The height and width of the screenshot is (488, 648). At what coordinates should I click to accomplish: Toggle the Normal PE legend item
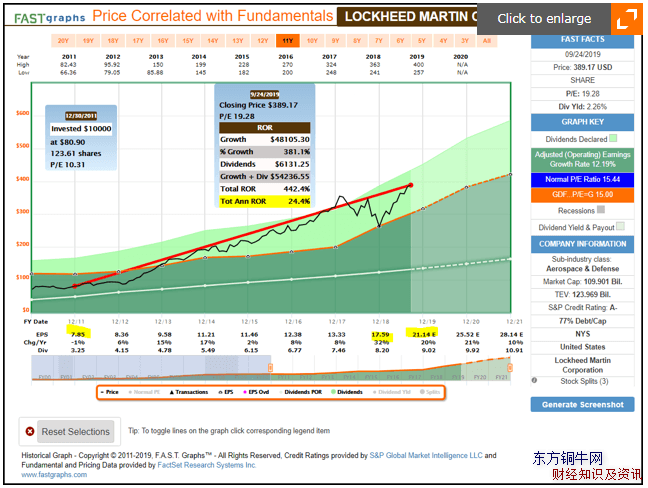coord(144,392)
